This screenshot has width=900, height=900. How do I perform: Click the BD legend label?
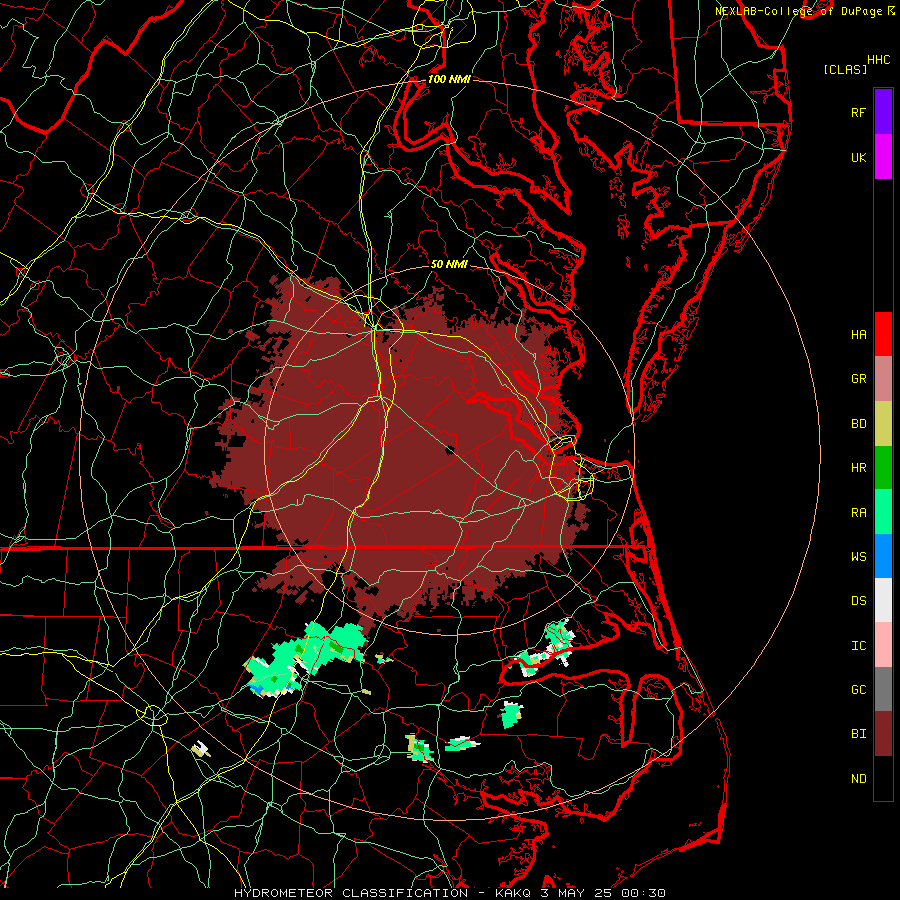point(858,424)
